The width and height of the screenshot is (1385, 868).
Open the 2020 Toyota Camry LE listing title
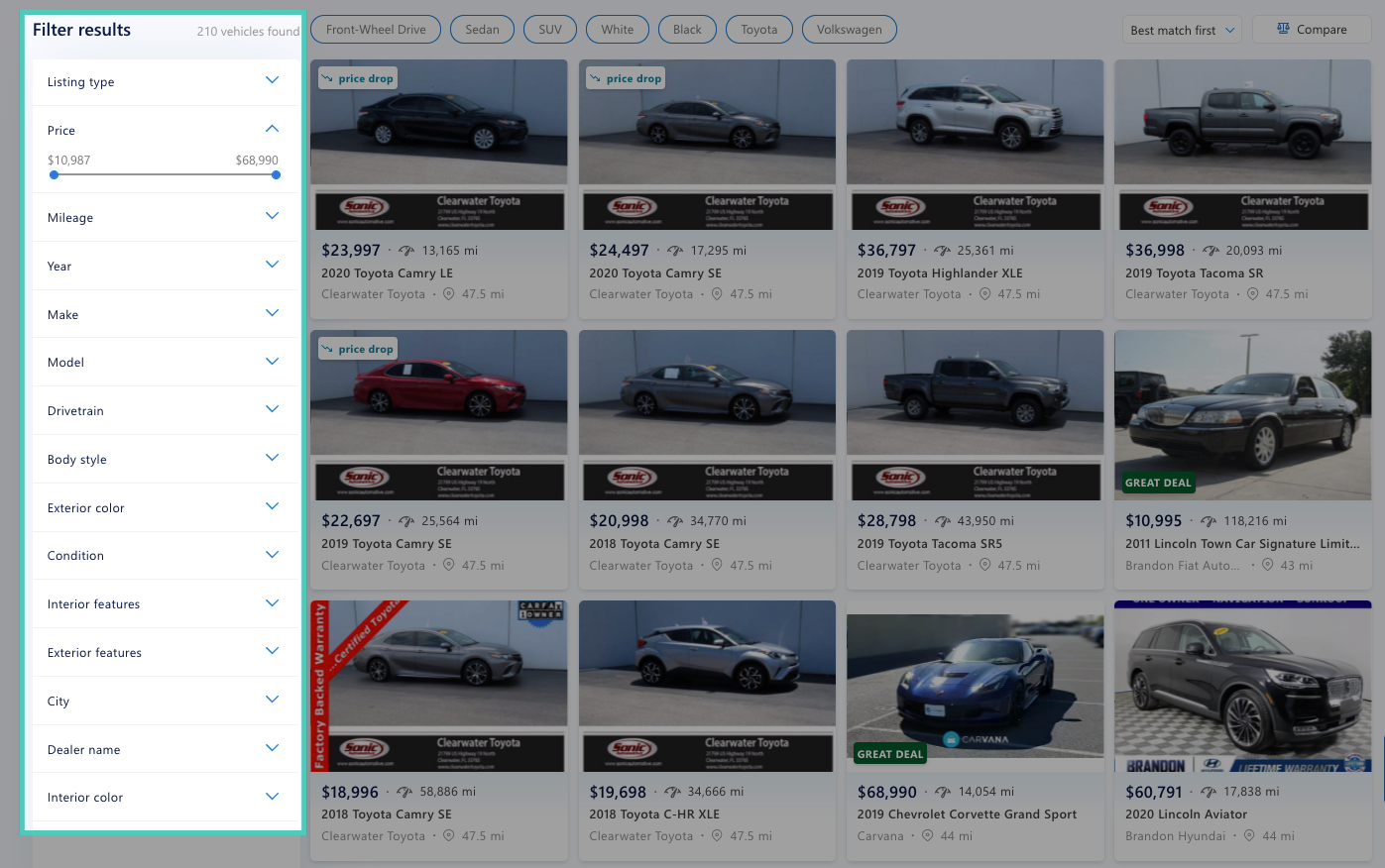pyautogui.click(x=387, y=273)
